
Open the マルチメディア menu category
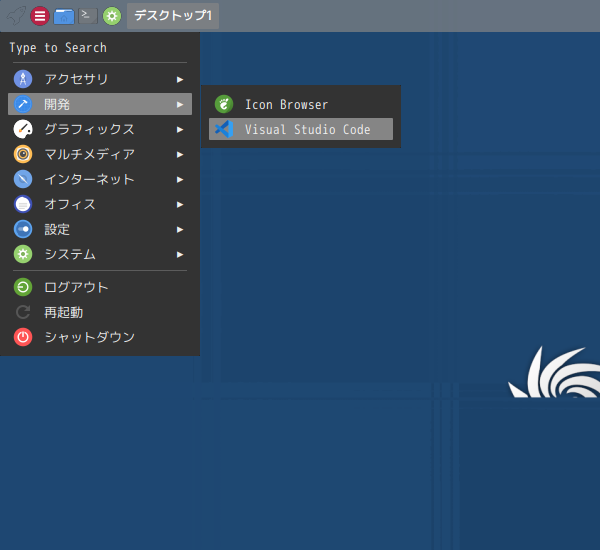[x=100, y=154]
